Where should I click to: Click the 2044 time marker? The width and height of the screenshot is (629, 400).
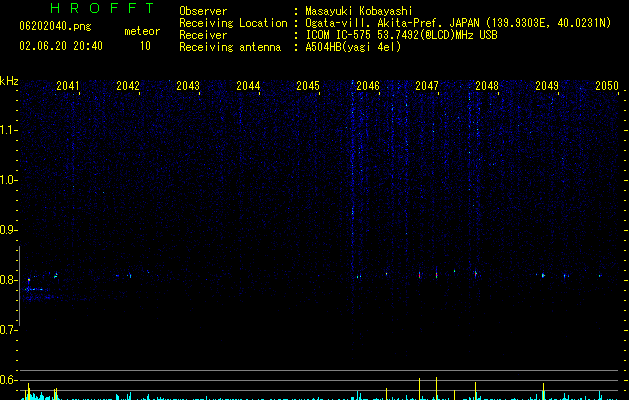pyautogui.click(x=248, y=86)
